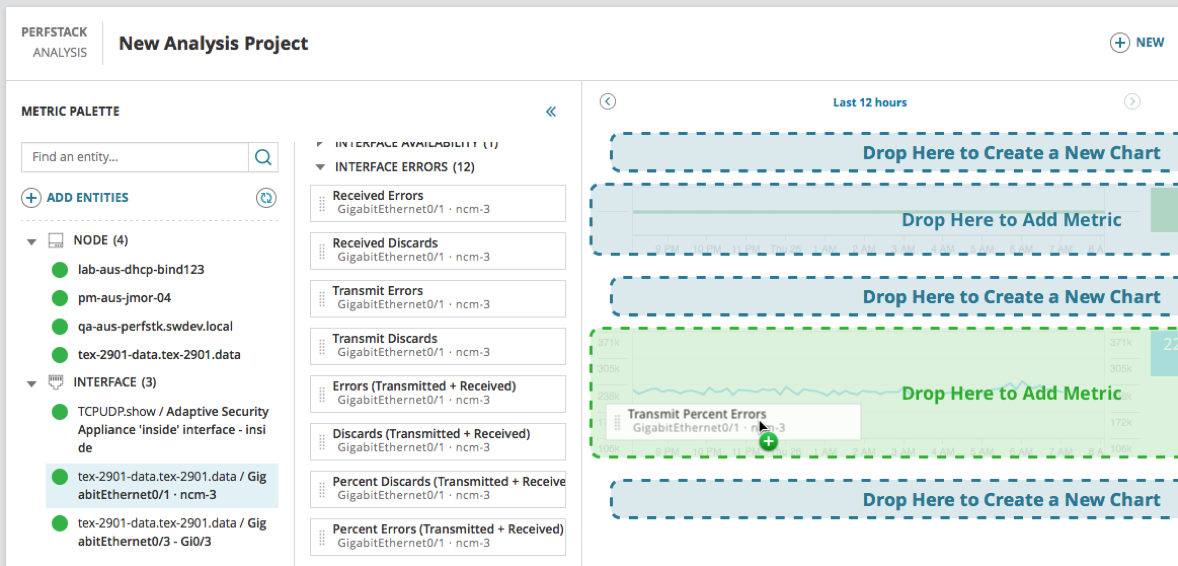Click the plus icon beside ADD ENTITIES

(x=31, y=198)
